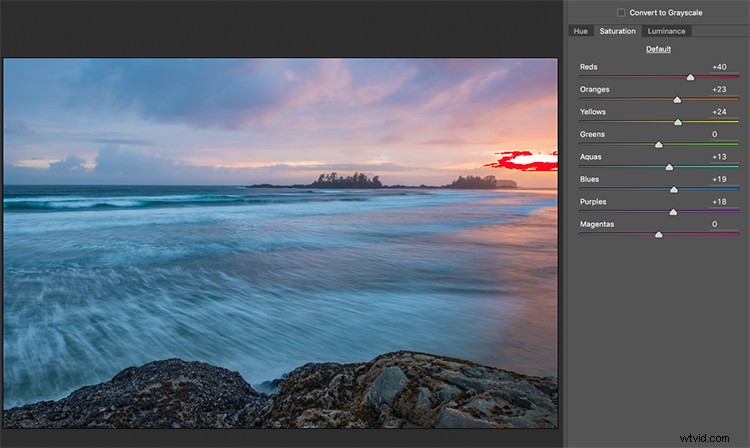Click the Oranges saturation slider handle
Screen dimensions: 750x448
click(x=677, y=99)
